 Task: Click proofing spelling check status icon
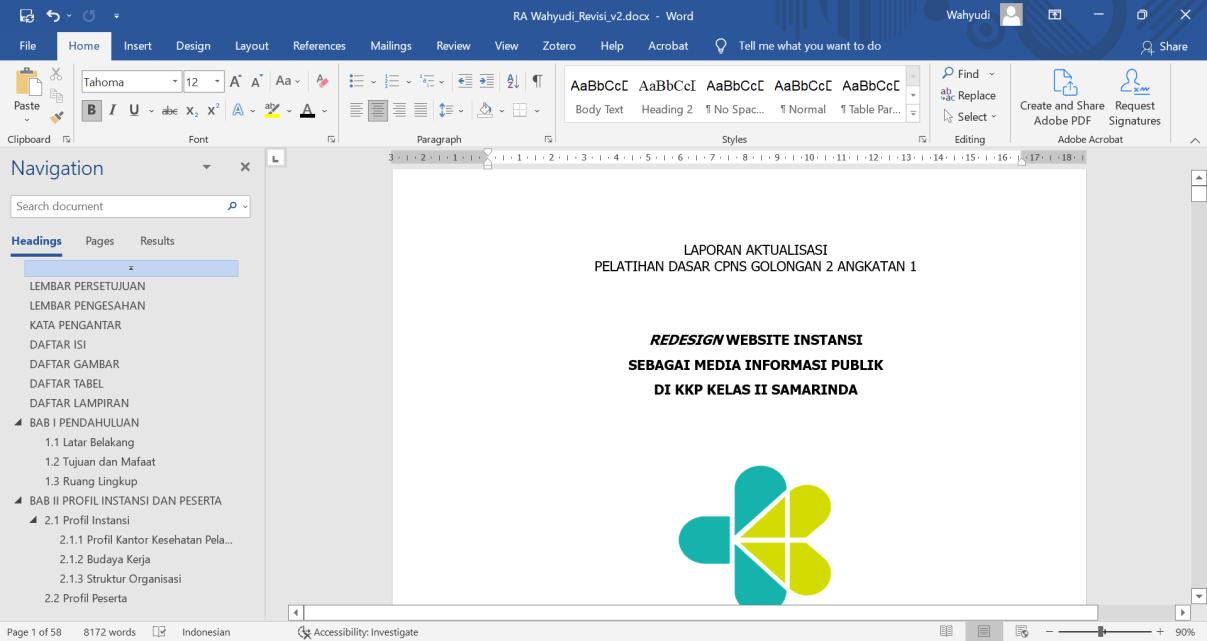(x=158, y=632)
